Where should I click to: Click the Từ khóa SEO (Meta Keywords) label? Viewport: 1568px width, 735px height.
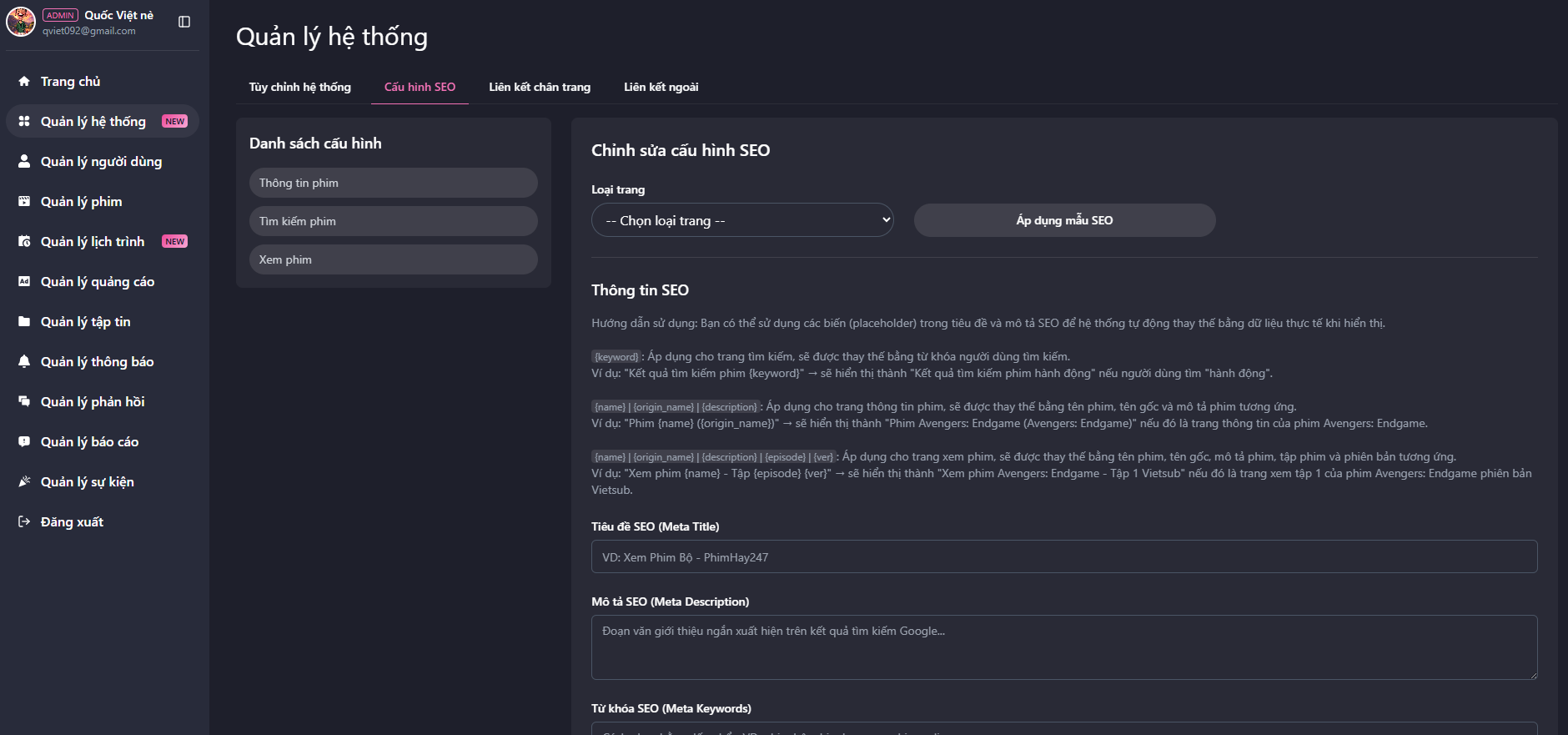click(x=671, y=708)
